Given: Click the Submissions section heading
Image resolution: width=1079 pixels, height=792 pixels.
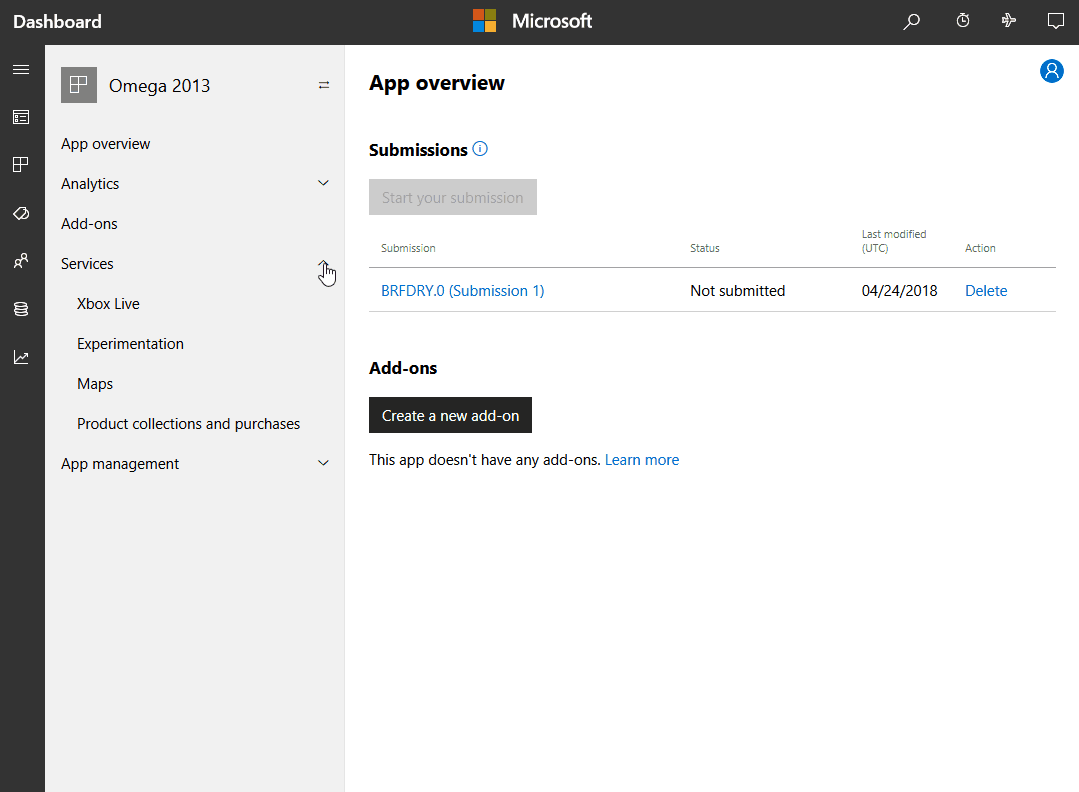Looking at the screenshot, I should coord(418,149).
